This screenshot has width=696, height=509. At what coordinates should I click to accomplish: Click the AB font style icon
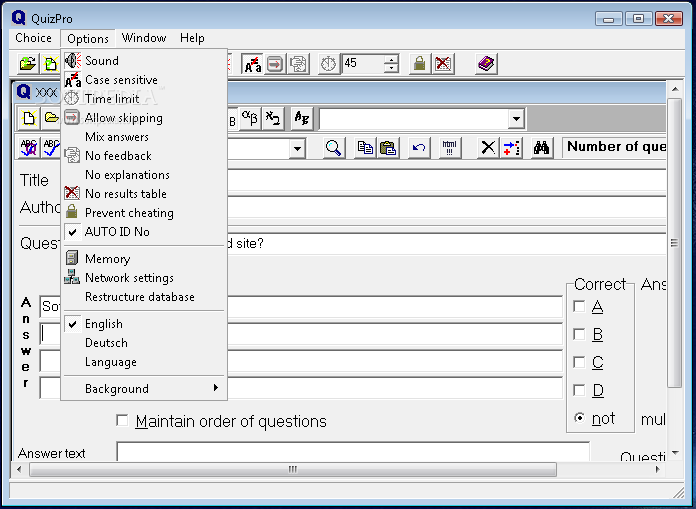point(302,118)
